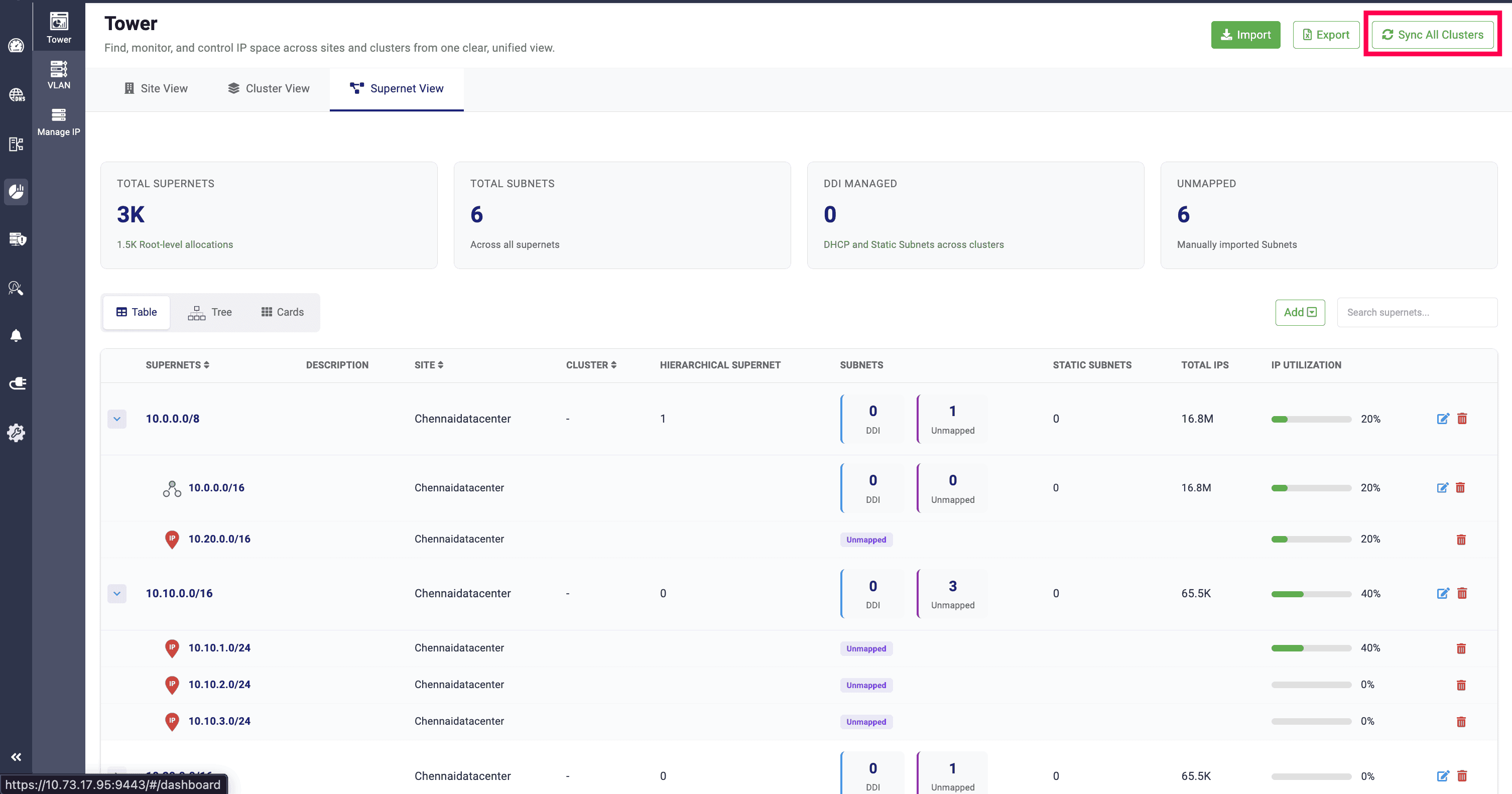
Task: Click the Search supernets input field
Action: tap(1416, 312)
